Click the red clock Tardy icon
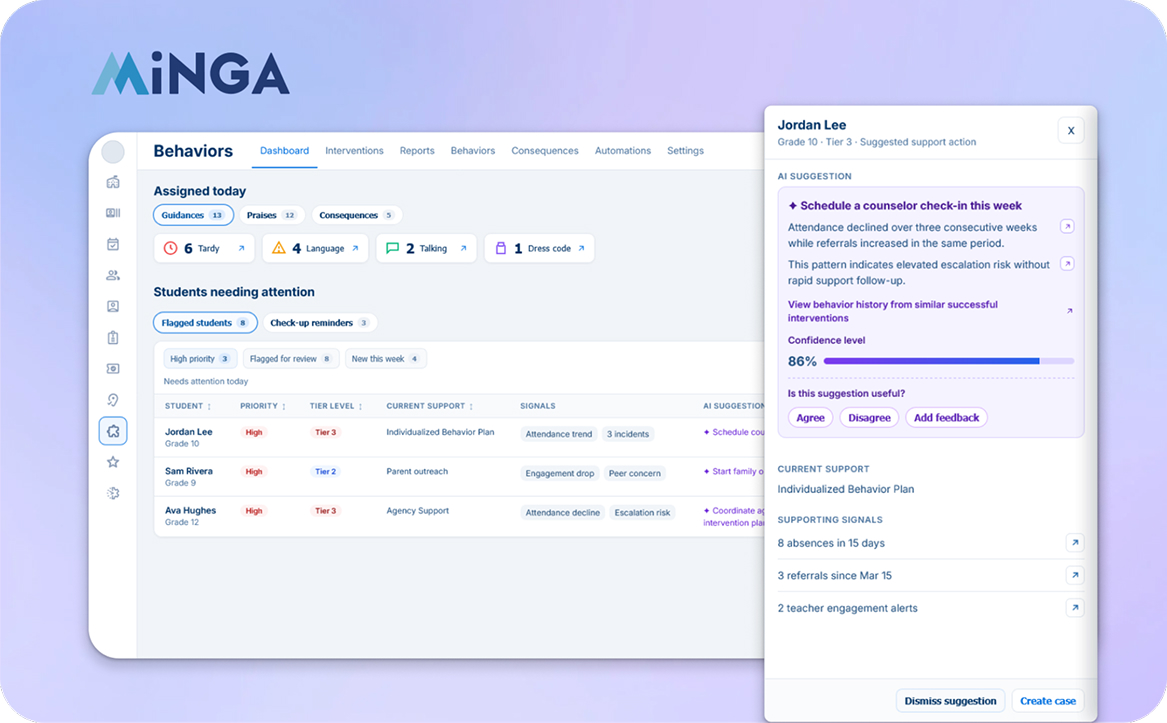This screenshot has width=1167, height=723. [170, 248]
